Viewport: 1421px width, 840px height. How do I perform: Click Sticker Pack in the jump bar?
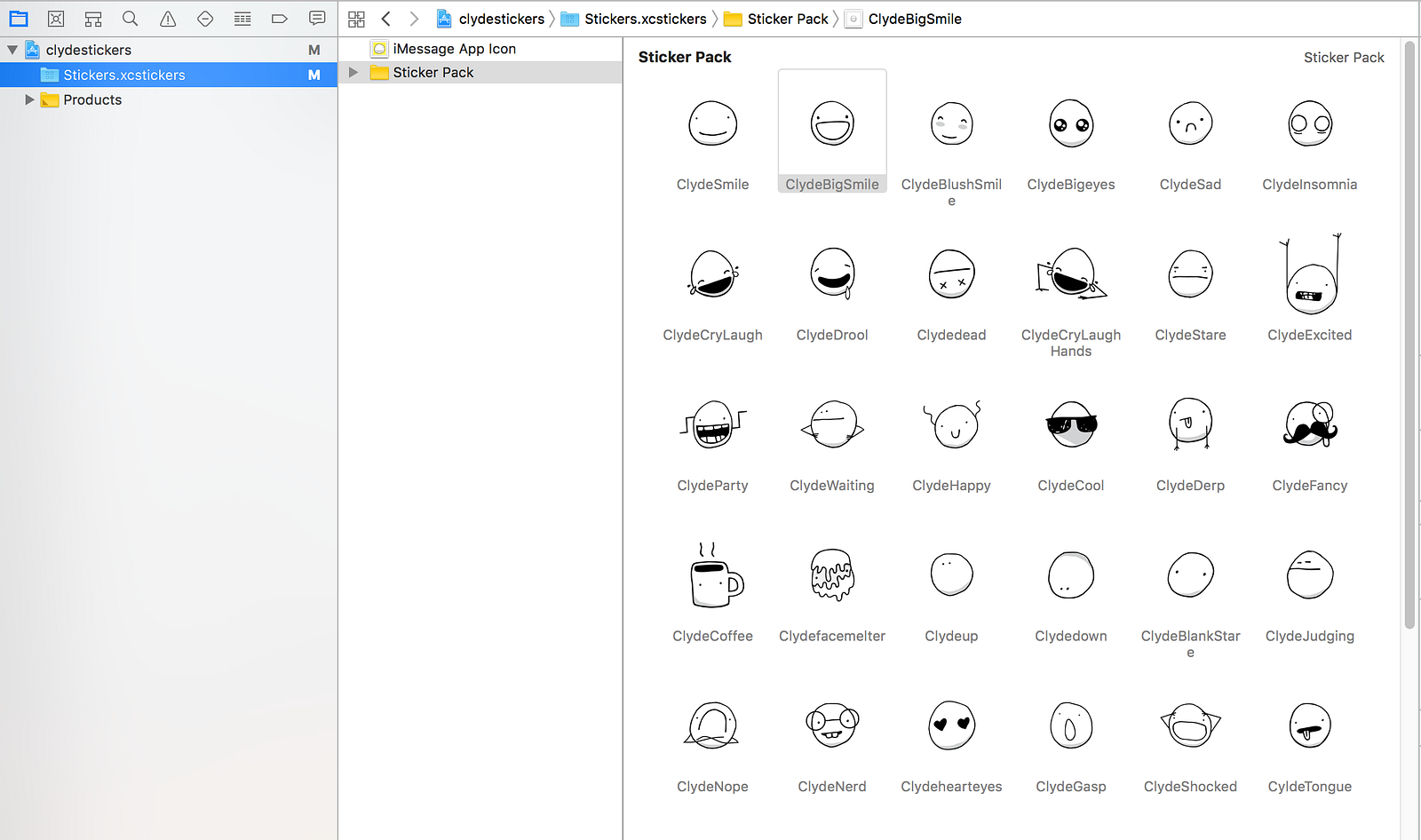(x=776, y=19)
